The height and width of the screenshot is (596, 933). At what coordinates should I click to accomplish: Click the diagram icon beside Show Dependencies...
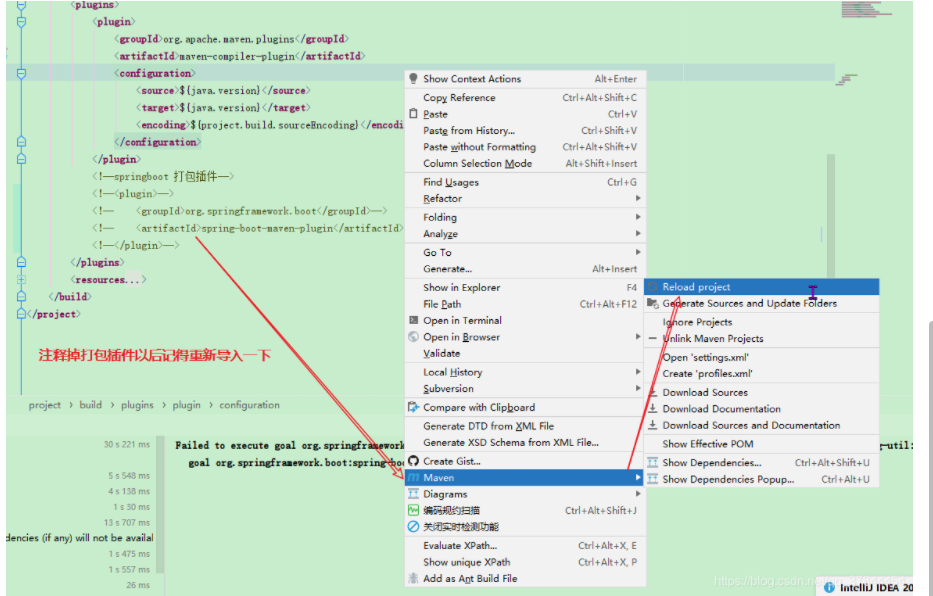tap(653, 463)
